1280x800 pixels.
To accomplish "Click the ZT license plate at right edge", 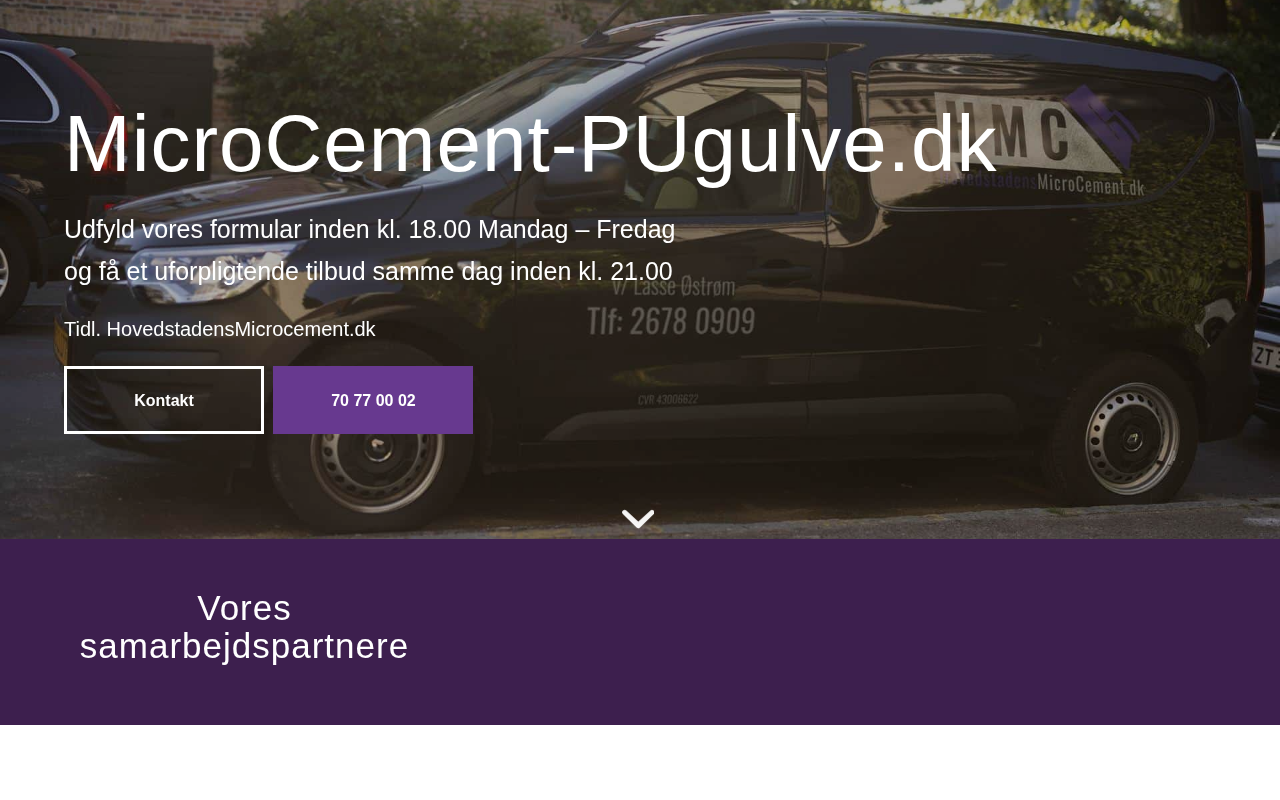I will pos(1266,357).
